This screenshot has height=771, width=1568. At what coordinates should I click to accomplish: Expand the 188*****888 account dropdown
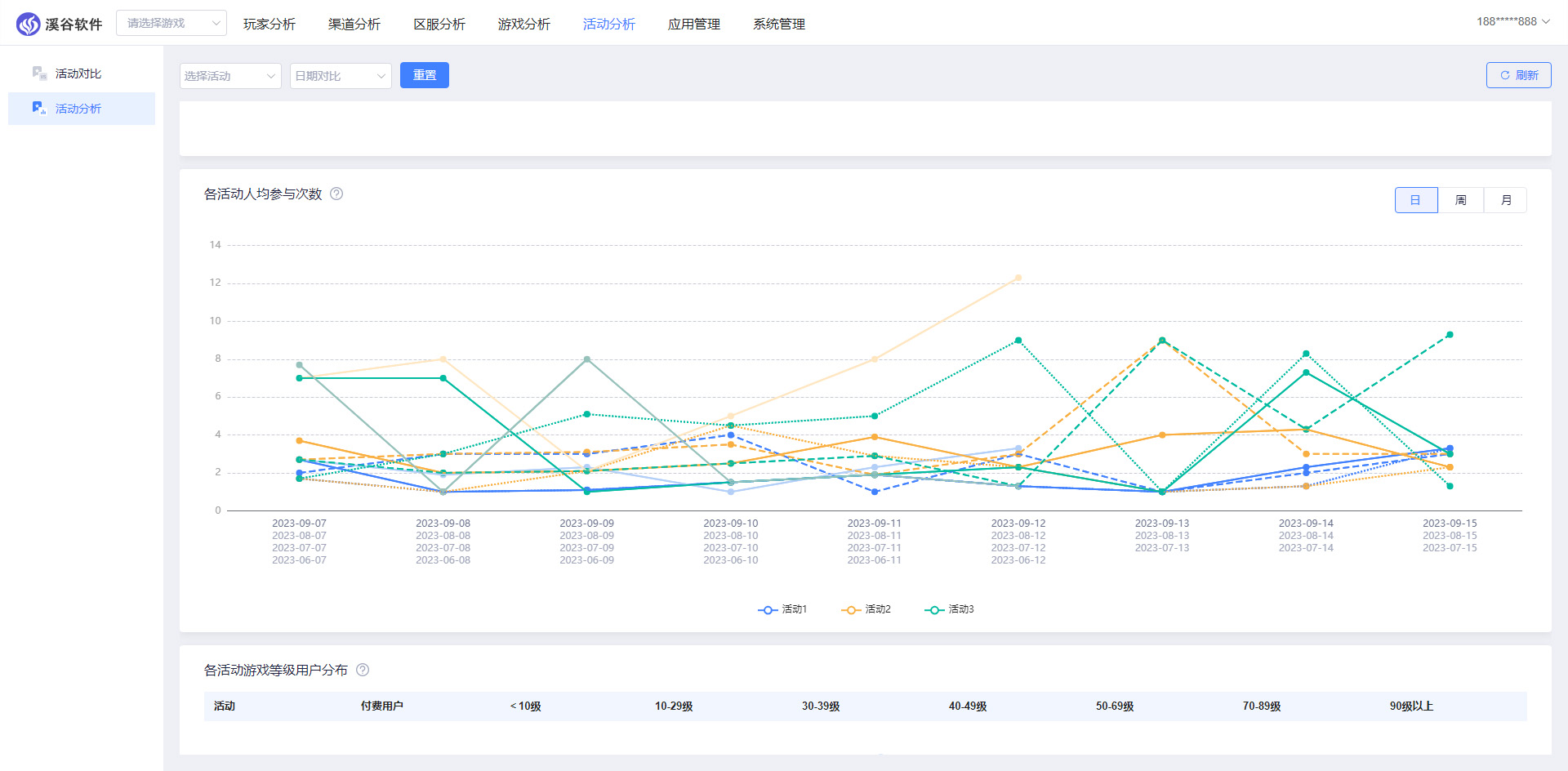[1512, 22]
